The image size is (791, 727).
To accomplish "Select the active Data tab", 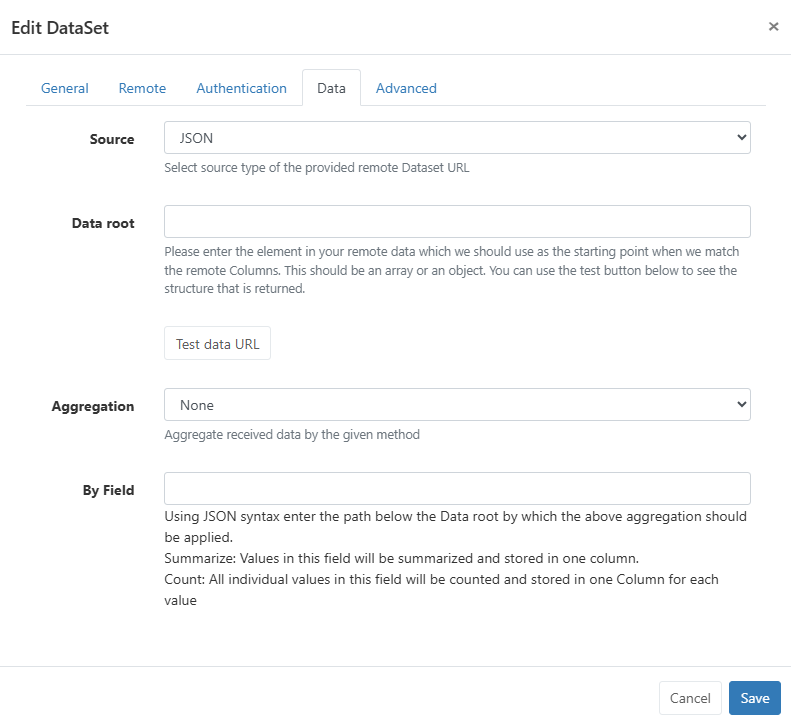I will 331,88.
